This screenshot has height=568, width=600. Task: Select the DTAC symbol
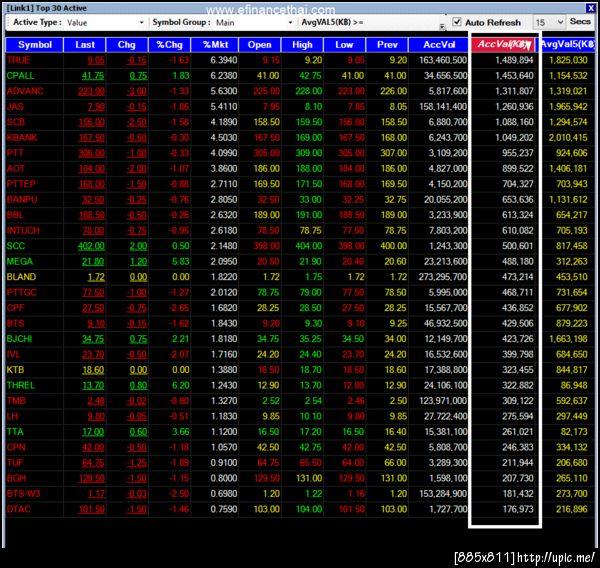pos(19,509)
